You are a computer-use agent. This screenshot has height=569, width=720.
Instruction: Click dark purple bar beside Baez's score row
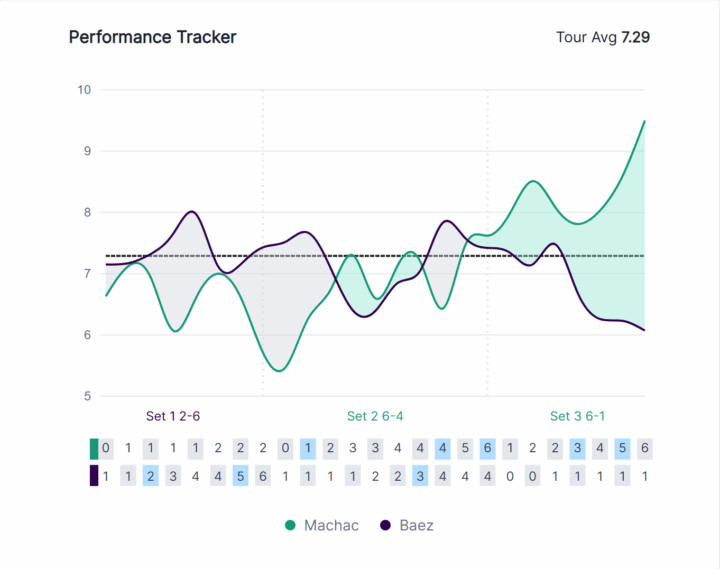[x=94, y=476]
